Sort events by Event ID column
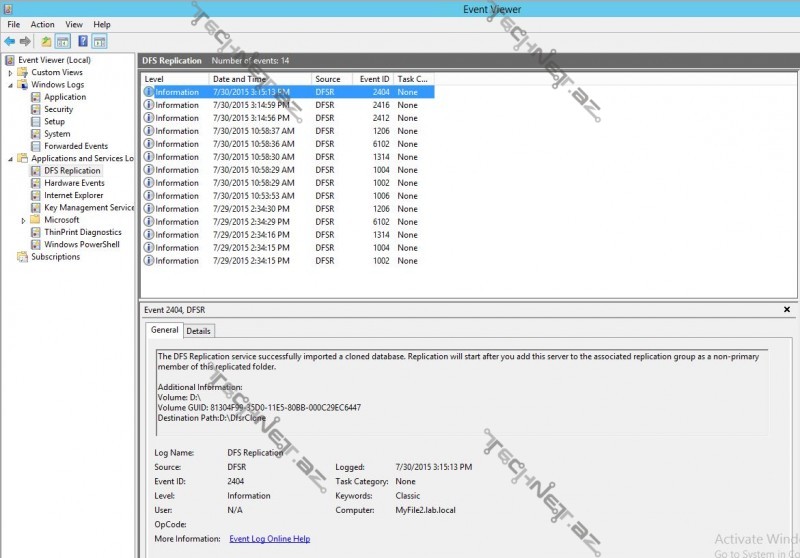 point(374,79)
